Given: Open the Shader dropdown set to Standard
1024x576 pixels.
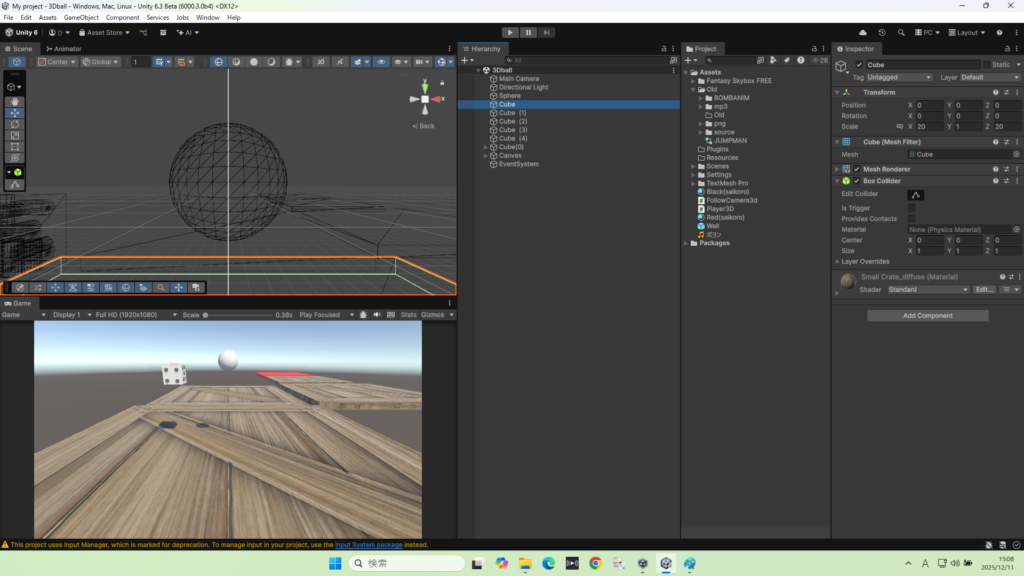Looking at the screenshot, I should point(929,290).
